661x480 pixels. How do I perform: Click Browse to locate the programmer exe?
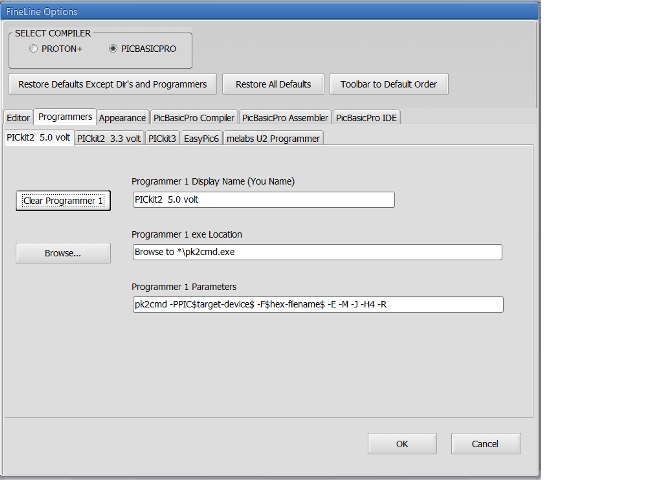click(x=63, y=254)
